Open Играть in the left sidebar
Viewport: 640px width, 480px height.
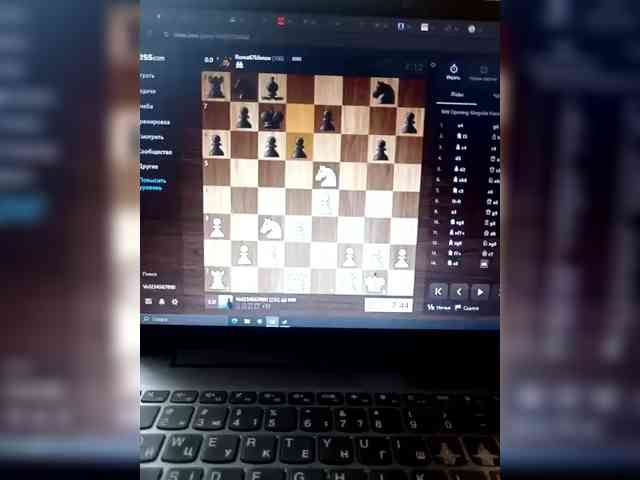coord(148,76)
